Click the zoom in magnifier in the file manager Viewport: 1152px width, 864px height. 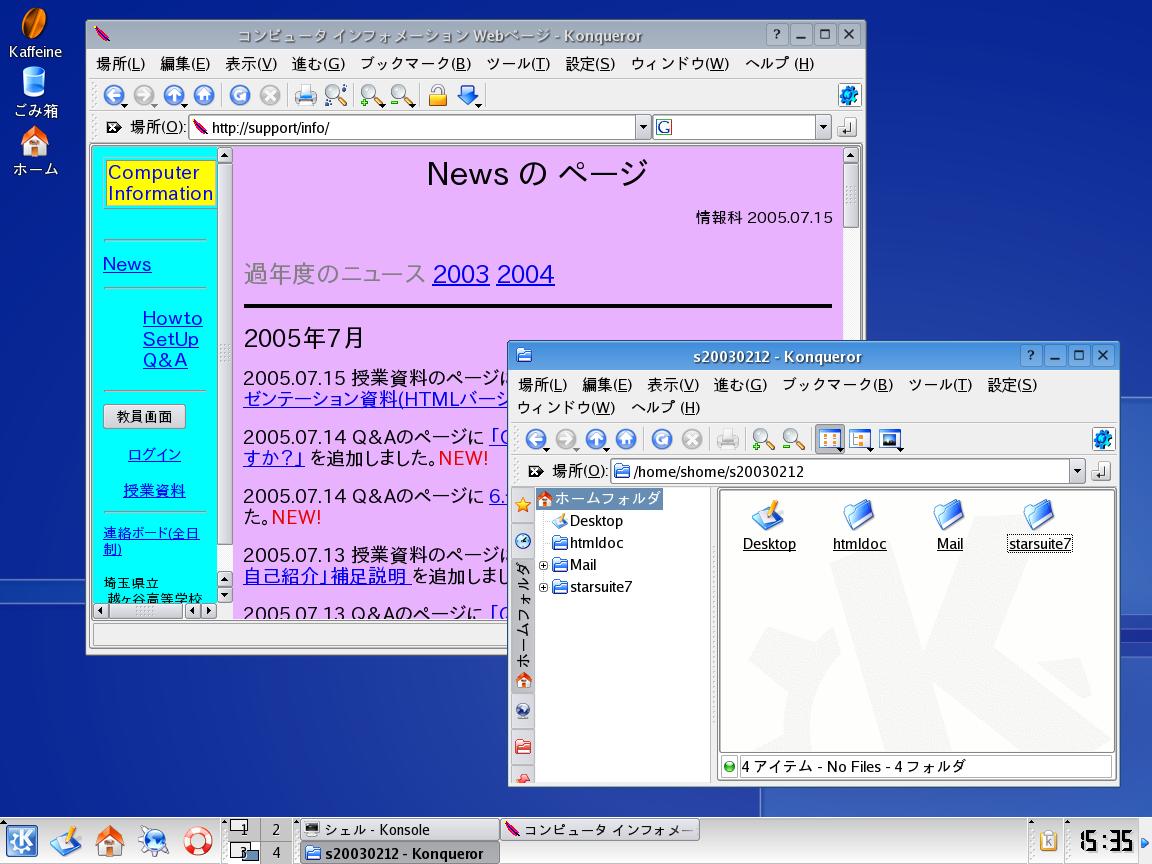(x=763, y=439)
